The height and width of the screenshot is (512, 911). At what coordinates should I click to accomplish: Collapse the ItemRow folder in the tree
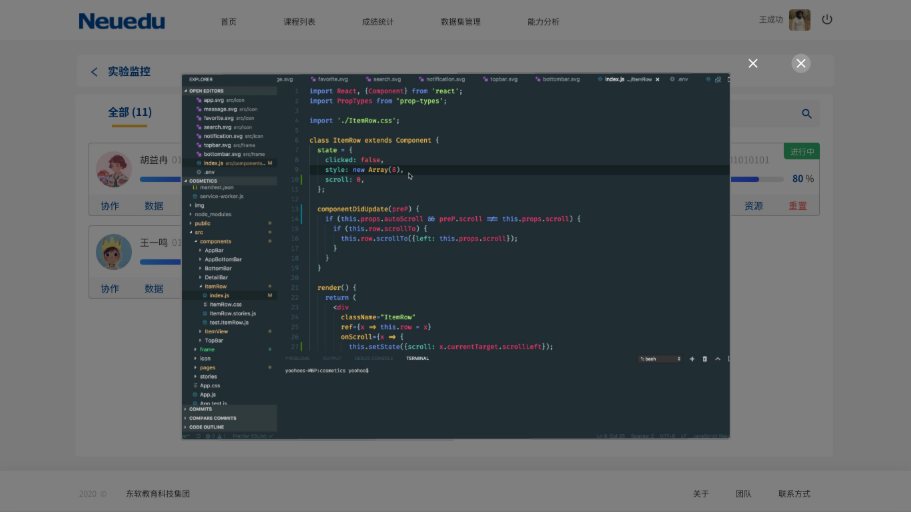(214, 286)
